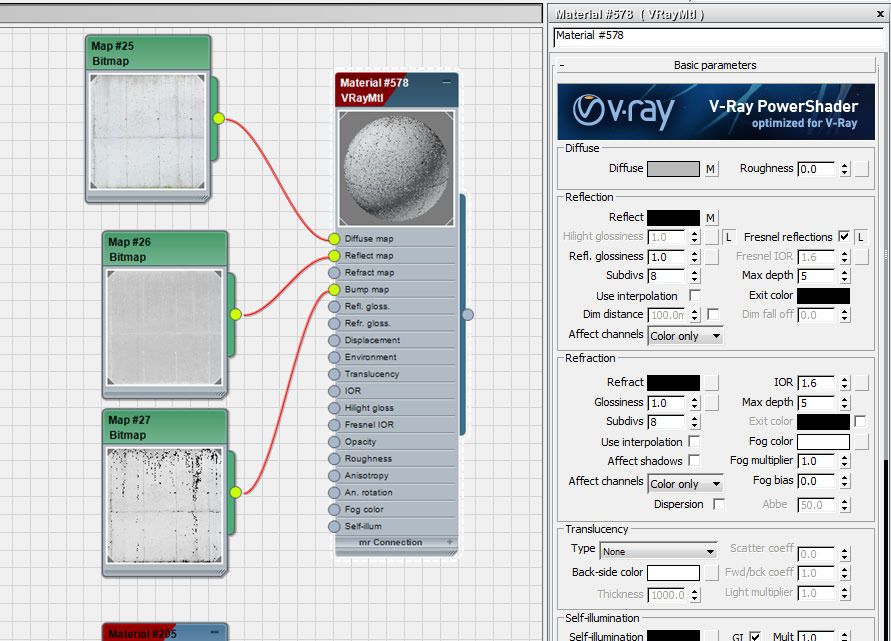Select the Material #578 sphere preview
This screenshot has width=891, height=641.
tap(396, 168)
